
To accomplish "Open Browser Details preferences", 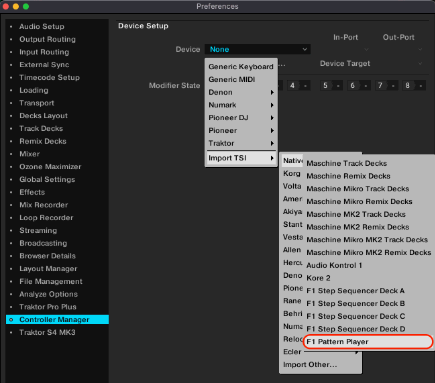I will [x=47, y=256].
